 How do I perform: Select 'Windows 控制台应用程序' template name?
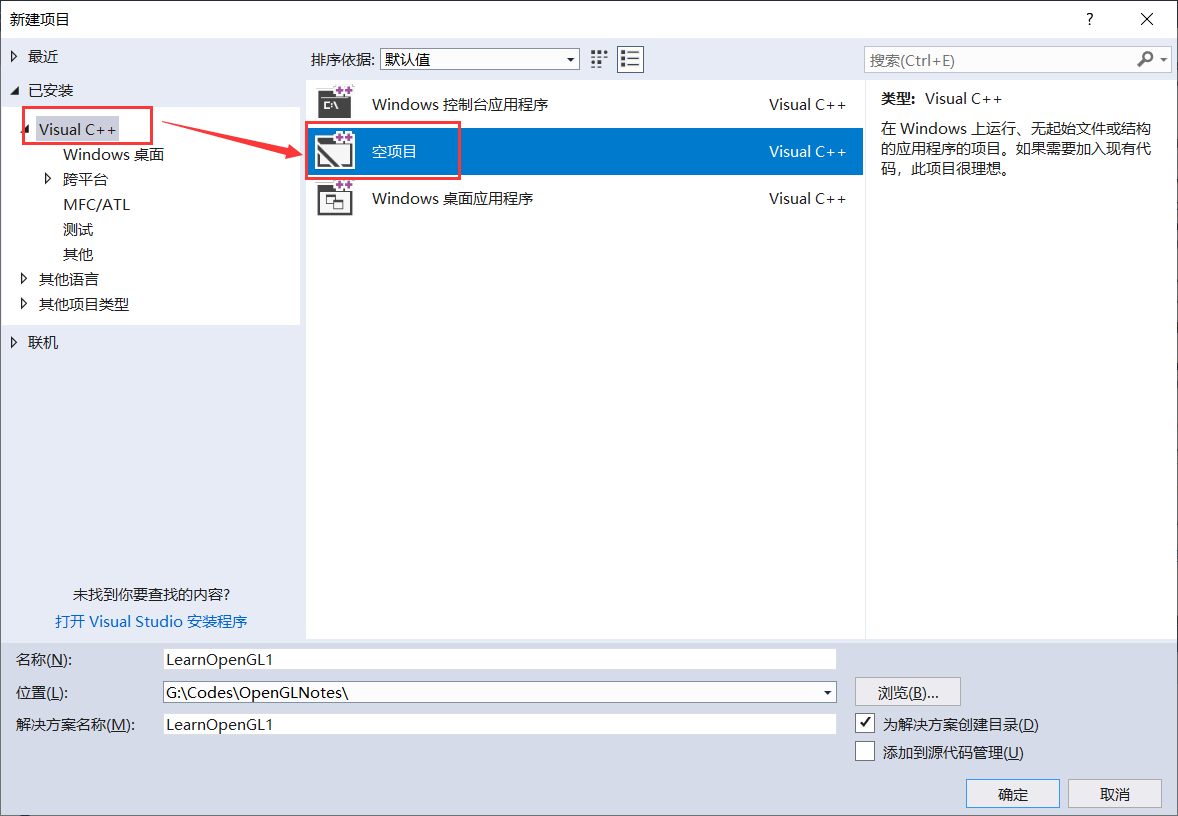point(460,104)
